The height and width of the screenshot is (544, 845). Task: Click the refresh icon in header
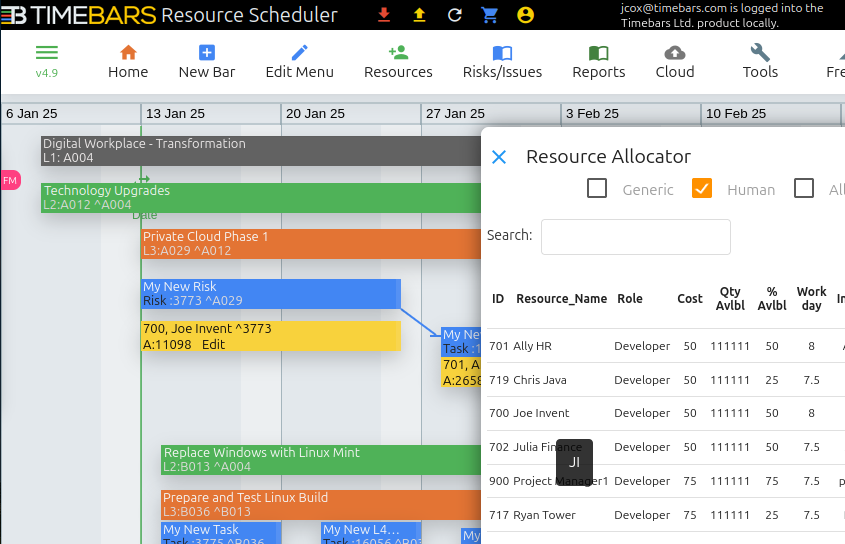455,15
